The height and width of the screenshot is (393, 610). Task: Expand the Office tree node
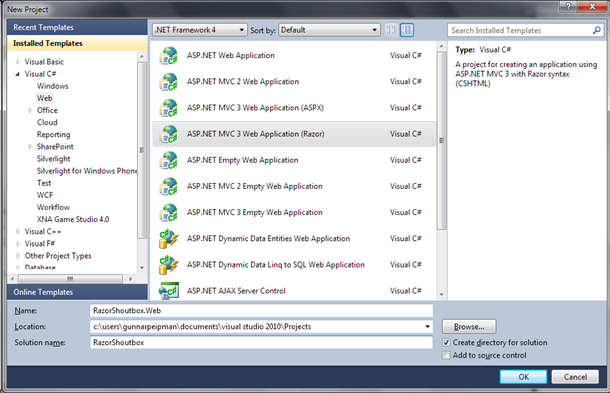click(x=30, y=111)
